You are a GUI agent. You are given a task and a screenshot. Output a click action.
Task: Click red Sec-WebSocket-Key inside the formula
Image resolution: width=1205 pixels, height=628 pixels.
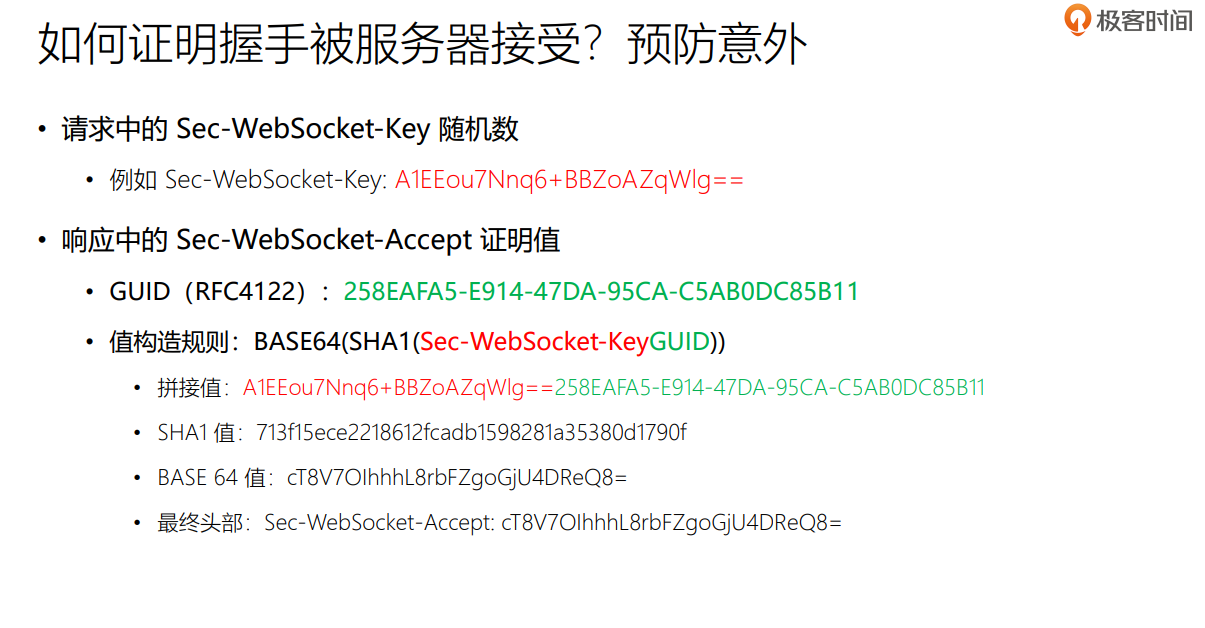click(534, 342)
